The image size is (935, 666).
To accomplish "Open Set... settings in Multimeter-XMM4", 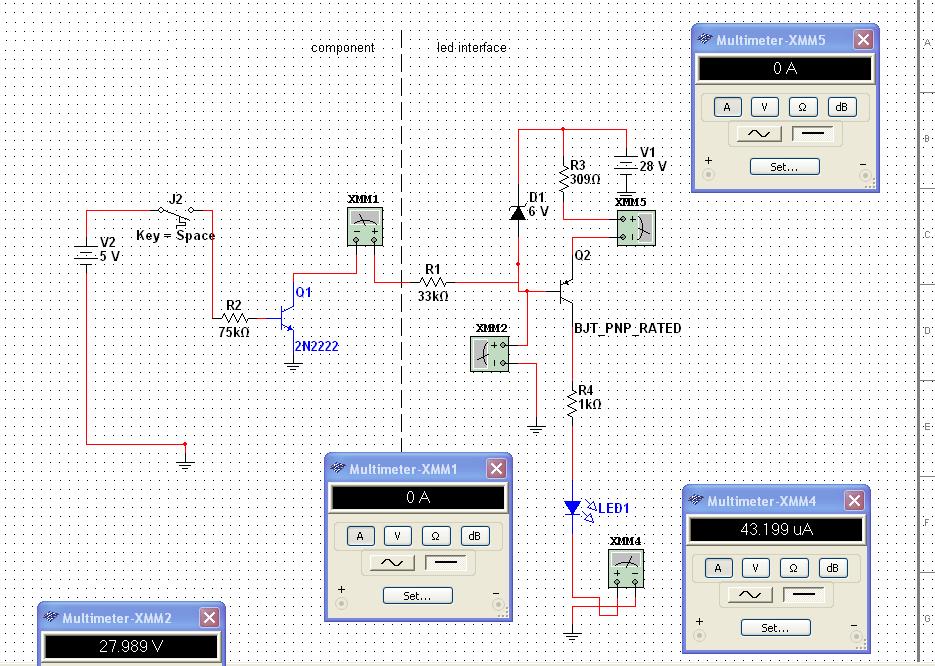I will pos(775,628).
